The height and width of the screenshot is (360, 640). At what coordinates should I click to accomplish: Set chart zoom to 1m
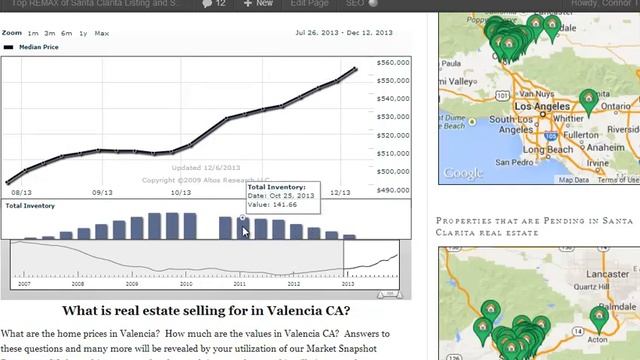(x=33, y=33)
